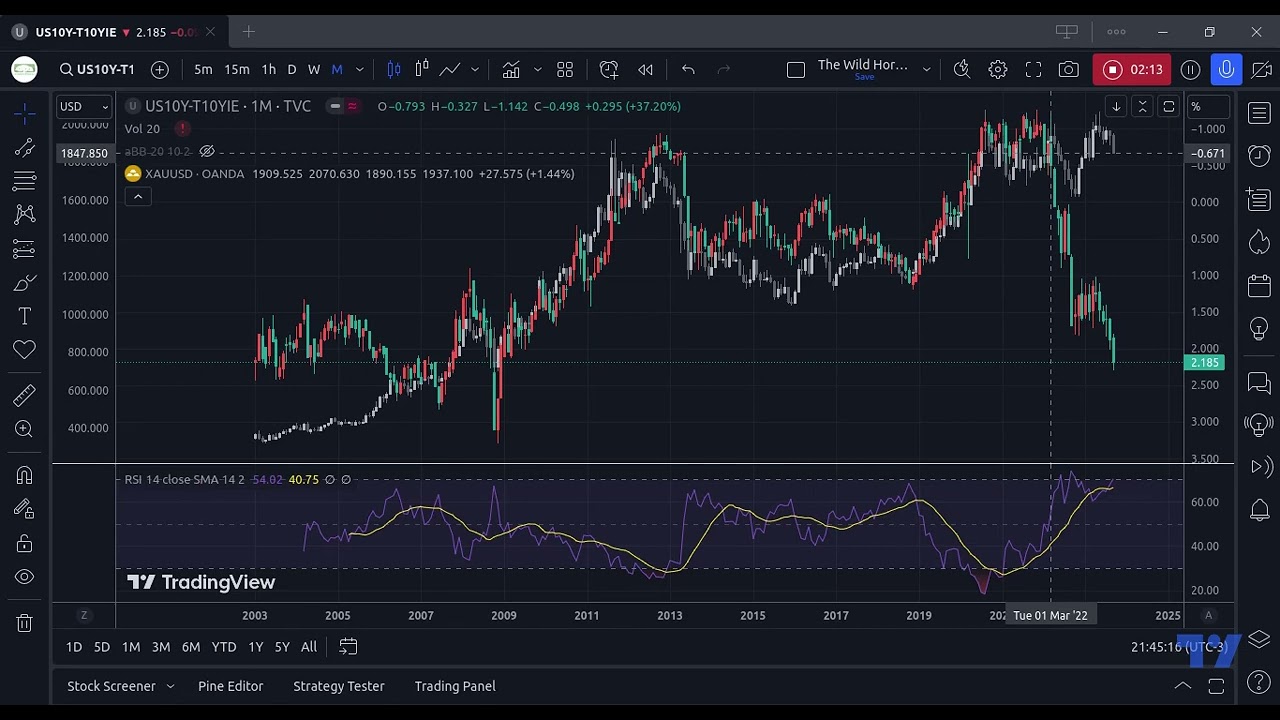Toggle stay in drawing mode
This screenshot has height=720, width=1280.
(25, 509)
